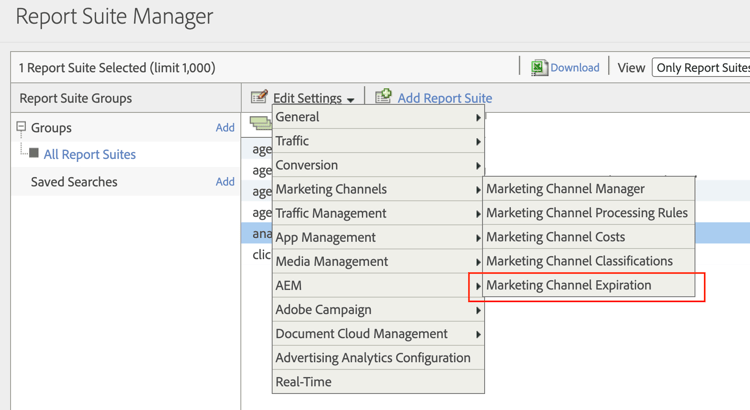Click the Add Report Suite link
Viewport: 750px width, 410px height.
[444, 98]
